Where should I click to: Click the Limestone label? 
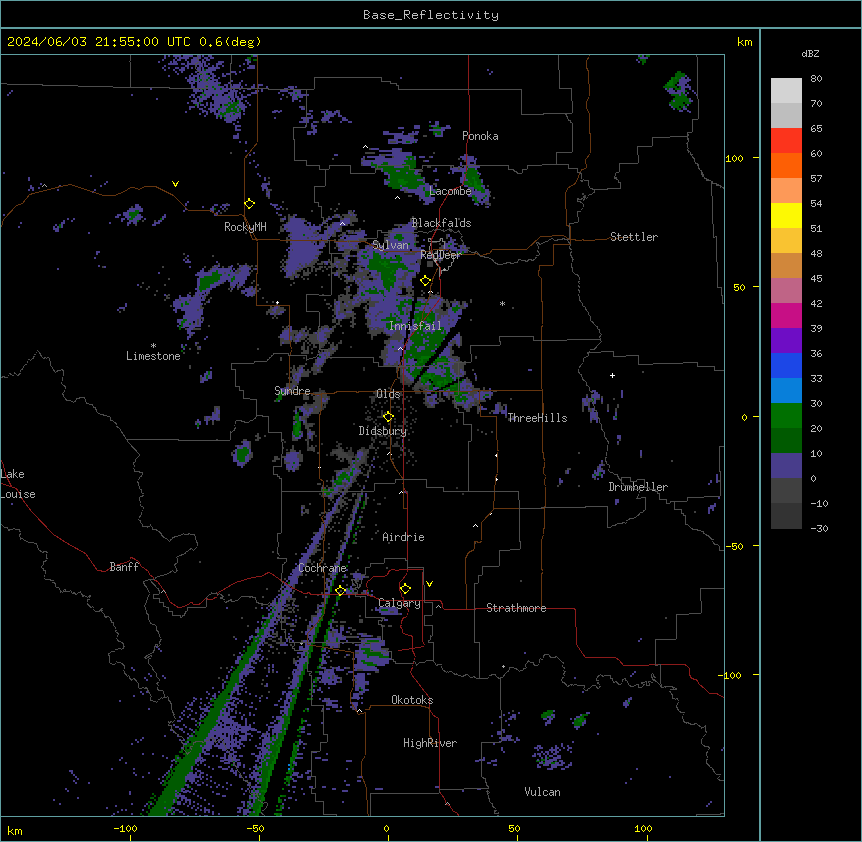(x=153, y=356)
